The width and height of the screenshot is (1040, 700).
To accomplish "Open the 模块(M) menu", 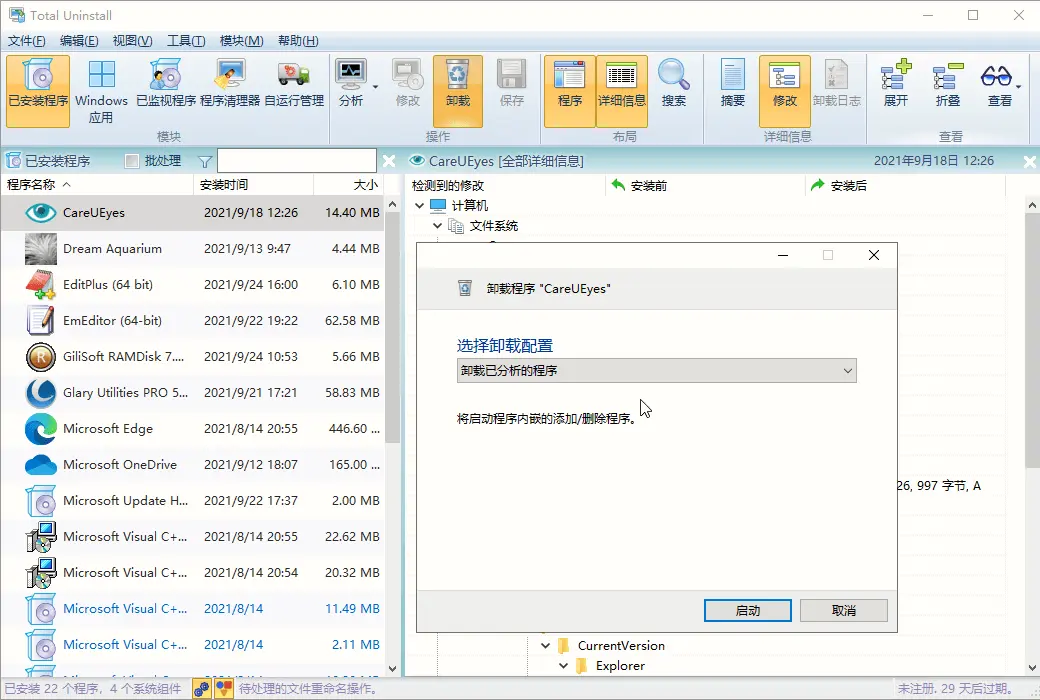I will (241, 40).
